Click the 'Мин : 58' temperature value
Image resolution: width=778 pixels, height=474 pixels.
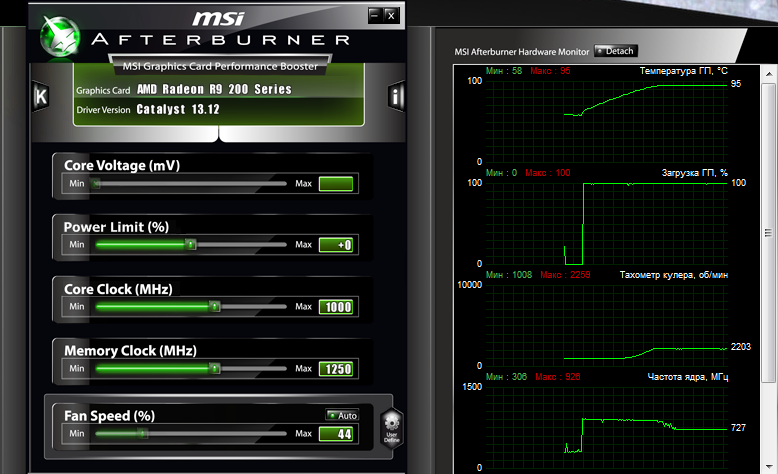point(504,71)
